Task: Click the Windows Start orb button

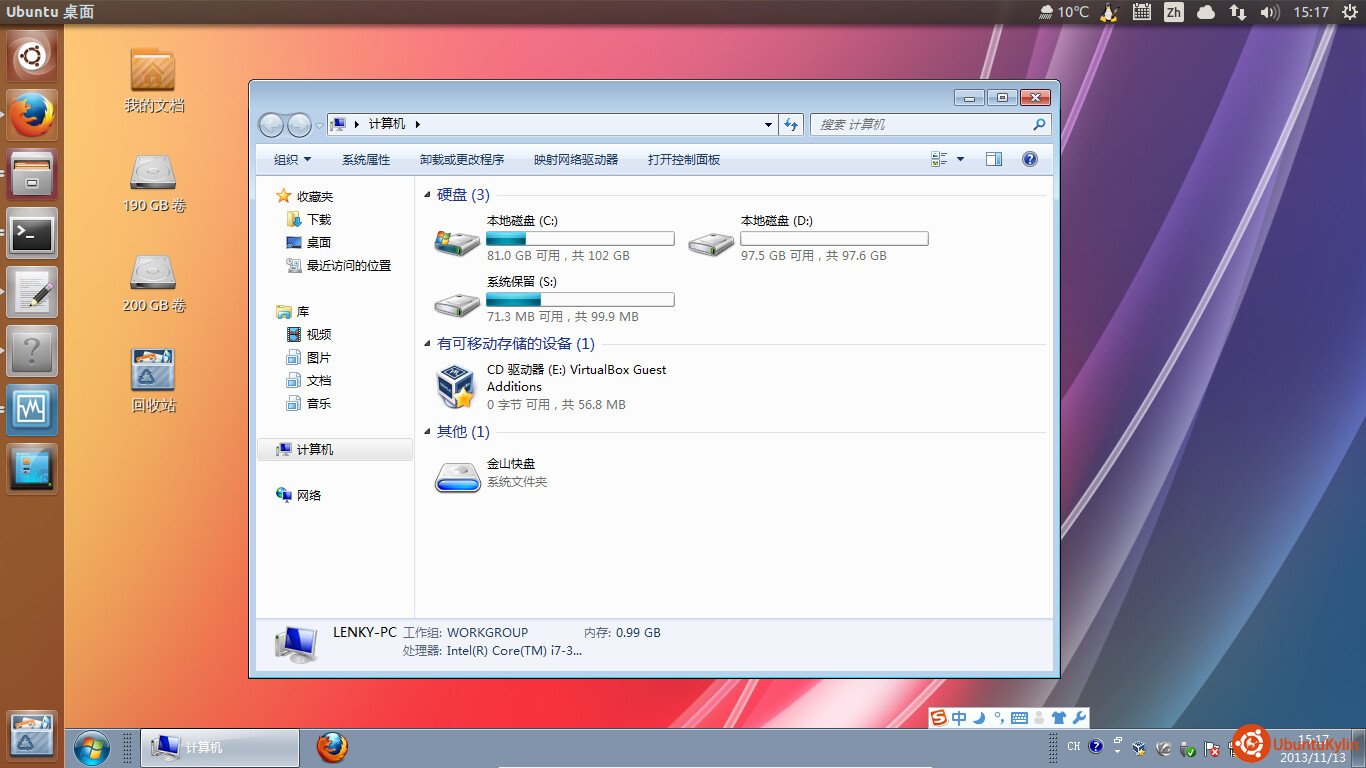Action: (91, 747)
